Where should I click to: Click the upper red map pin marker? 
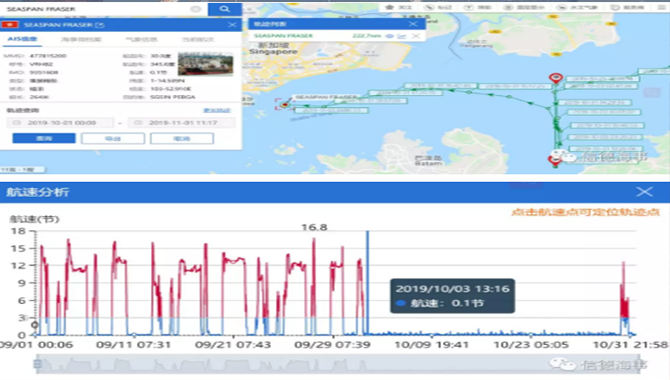(x=555, y=78)
